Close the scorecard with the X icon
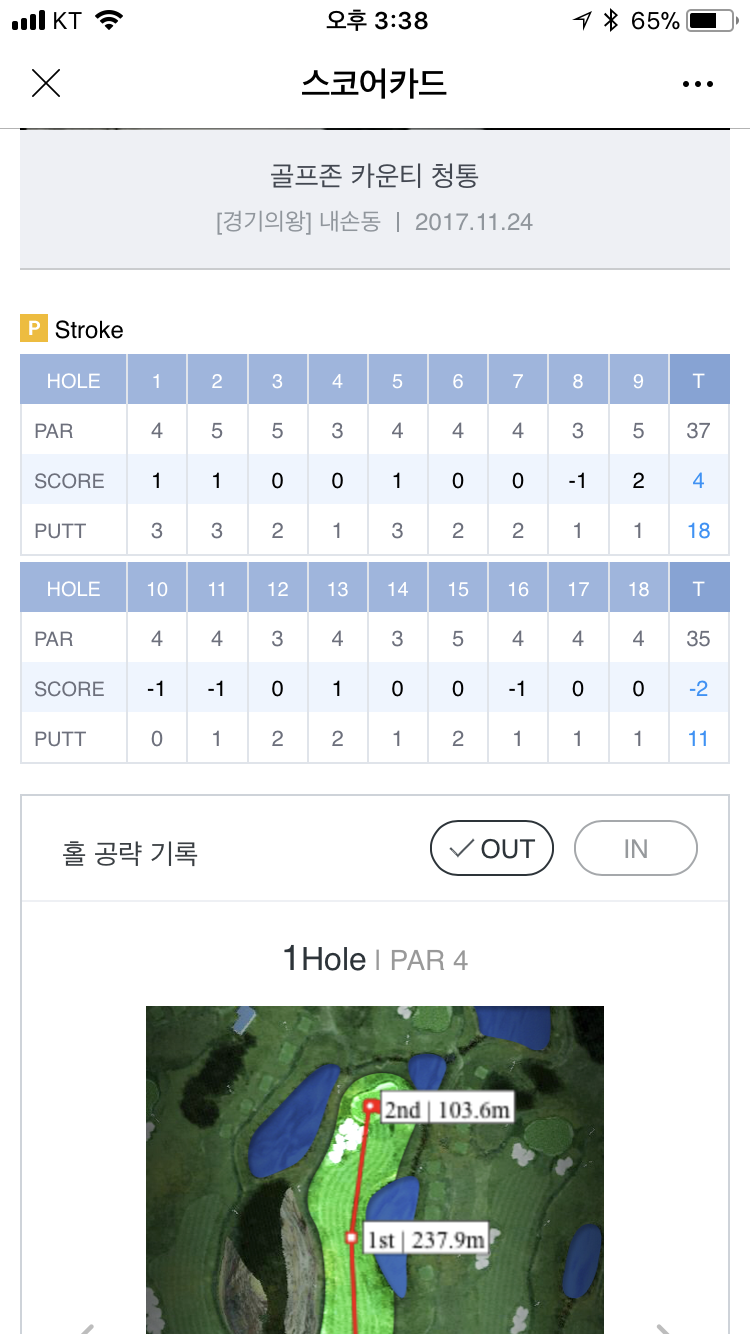Image resolution: width=750 pixels, height=1334 pixels. point(46,83)
